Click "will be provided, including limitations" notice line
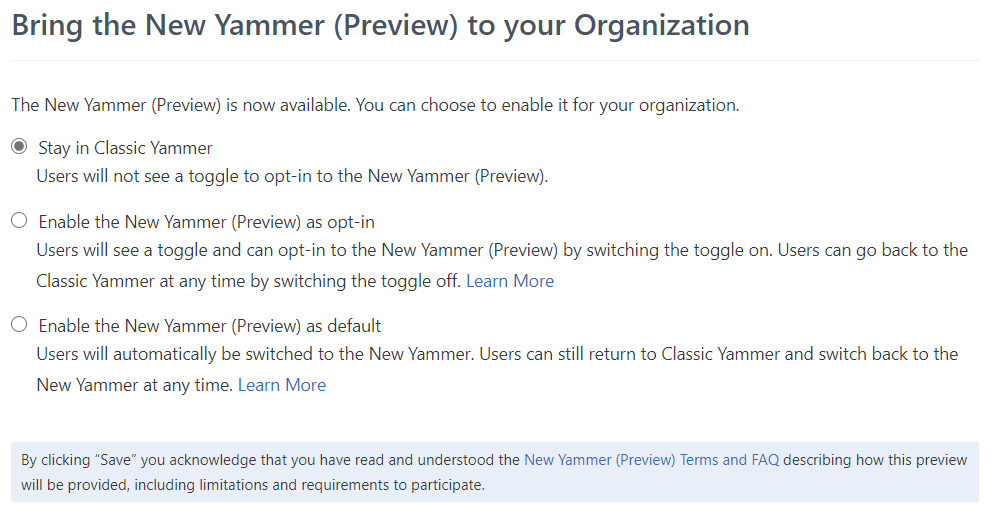 click(252, 485)
